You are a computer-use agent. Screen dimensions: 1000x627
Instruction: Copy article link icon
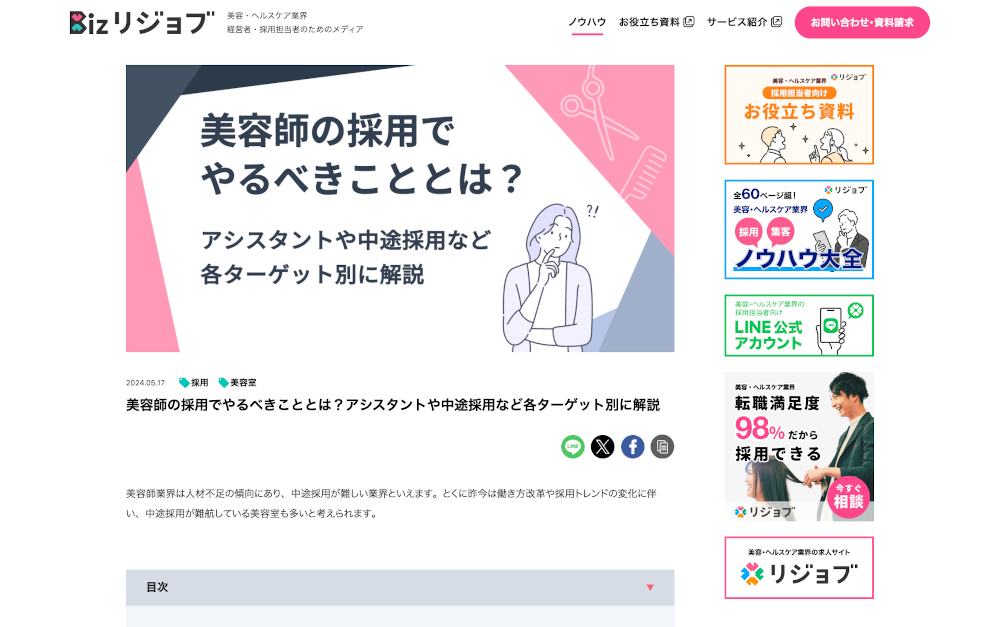point(663,446)
